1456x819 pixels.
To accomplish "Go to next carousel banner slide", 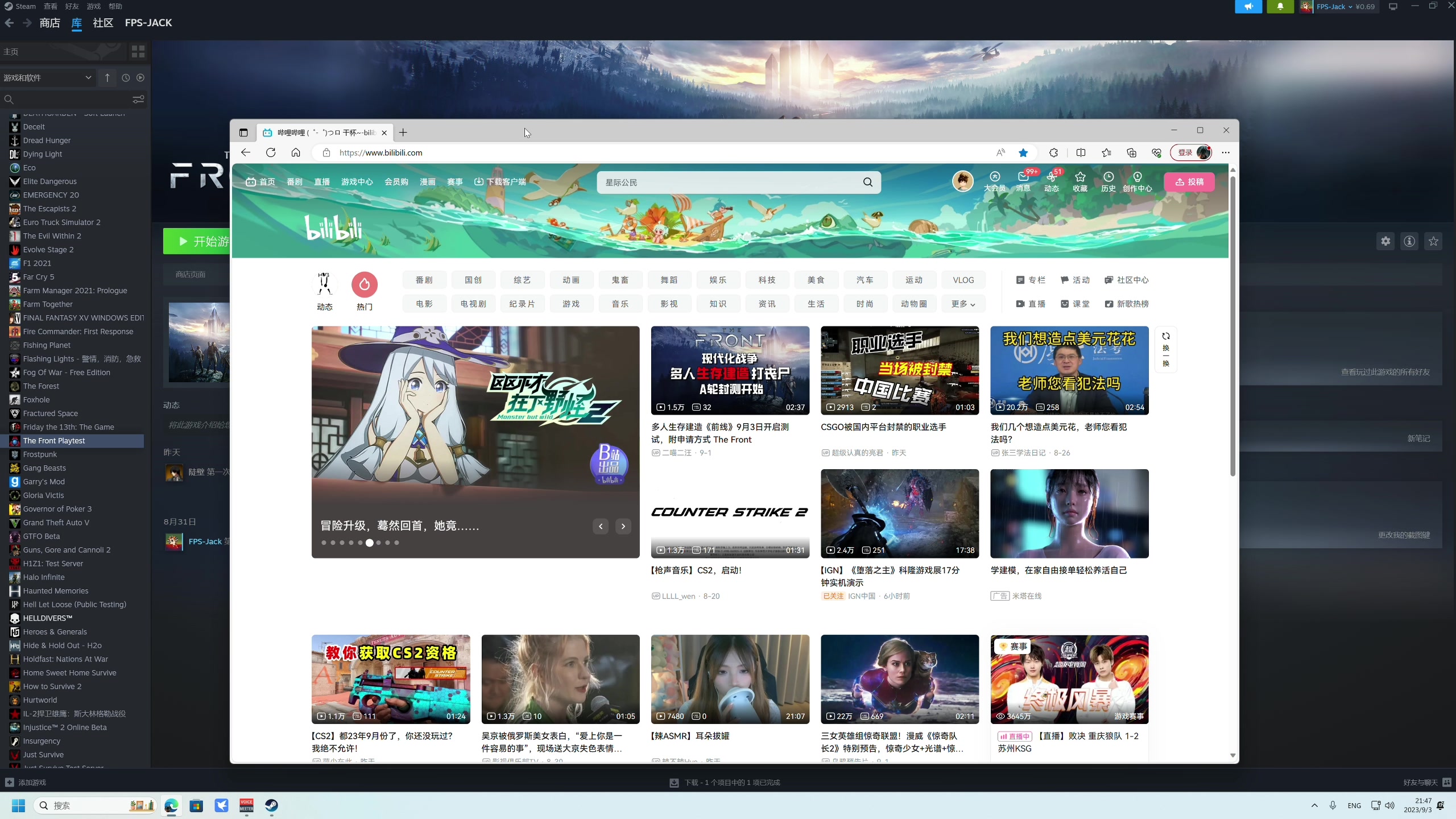I will coord(623,527).
